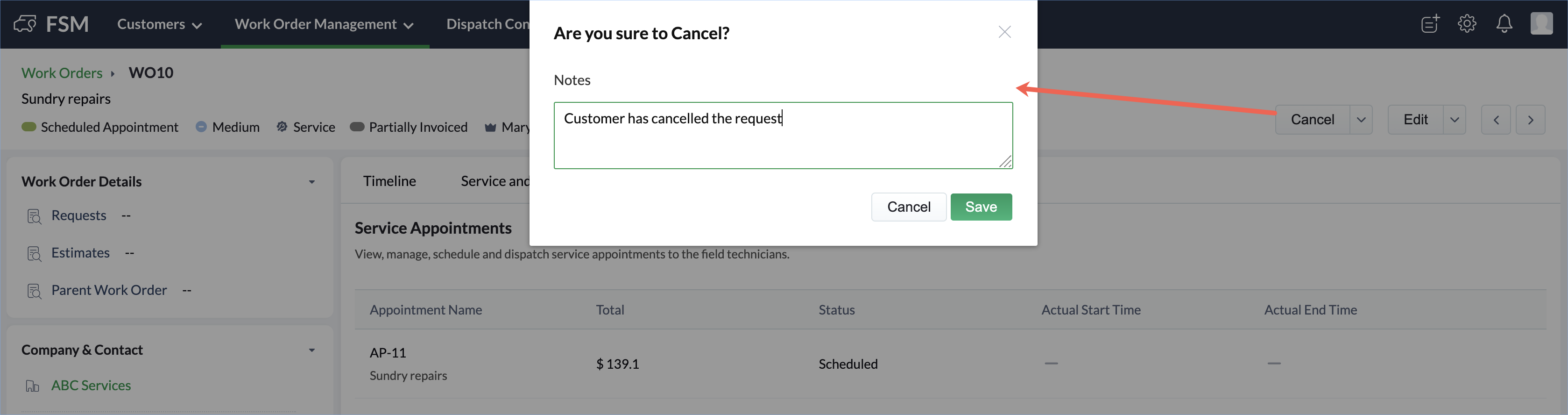Switch to the Timeline tab
The image size is (1568, 415).
[x=389, y=181]
